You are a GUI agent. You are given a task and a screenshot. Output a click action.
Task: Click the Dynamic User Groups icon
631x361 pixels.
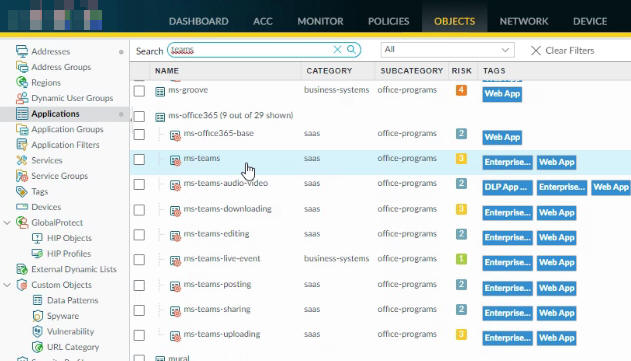click(22, 98)
